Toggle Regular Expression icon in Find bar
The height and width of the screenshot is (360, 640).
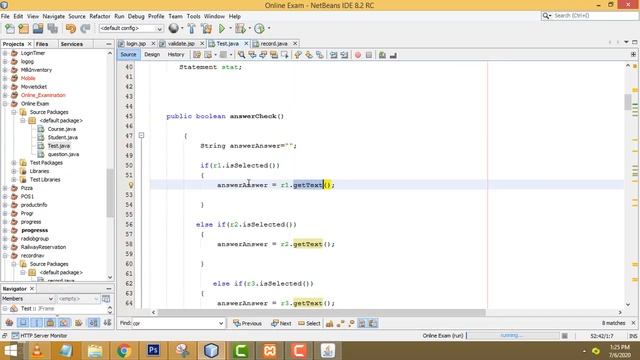351,323
